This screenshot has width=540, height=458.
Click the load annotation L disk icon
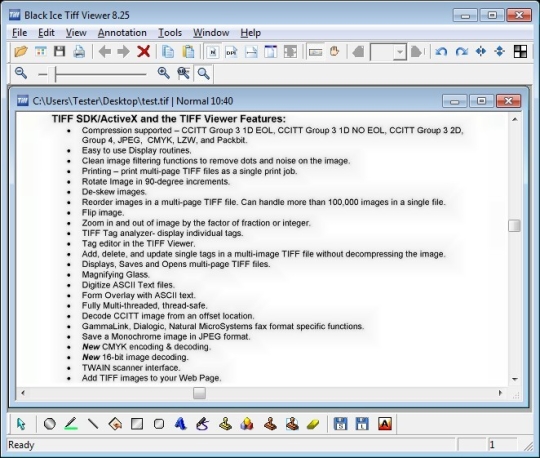pyautogui.click(x=362, y=424)
